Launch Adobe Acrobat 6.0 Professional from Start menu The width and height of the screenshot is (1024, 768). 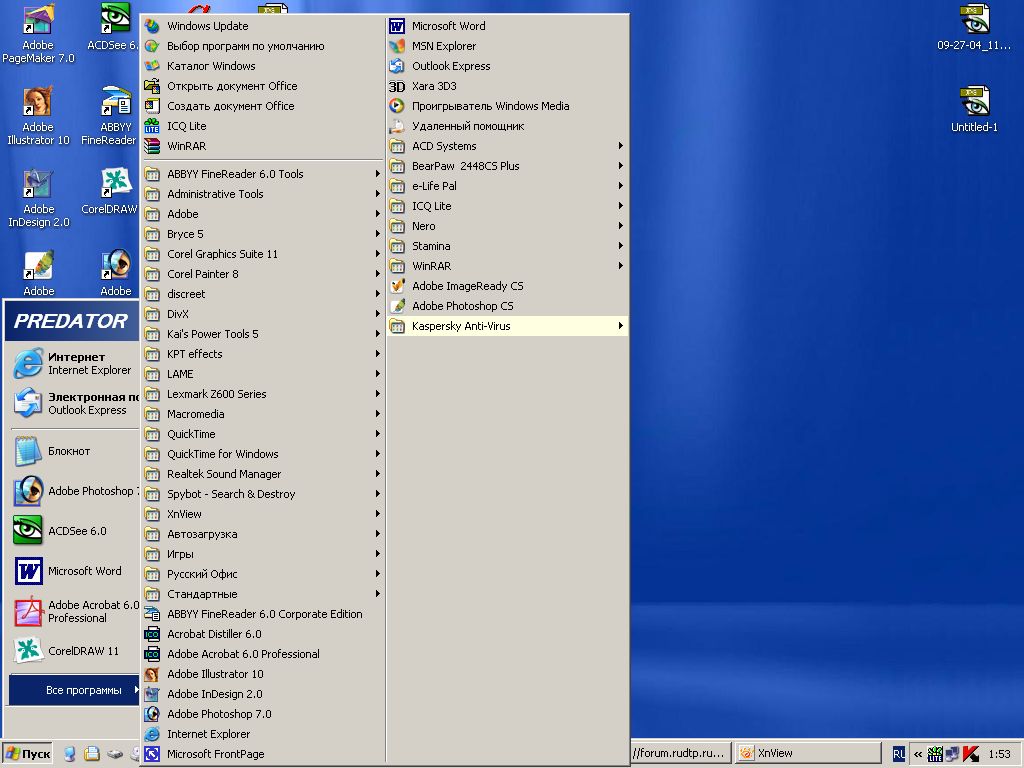pyautogui.click(x=74, y=611)
